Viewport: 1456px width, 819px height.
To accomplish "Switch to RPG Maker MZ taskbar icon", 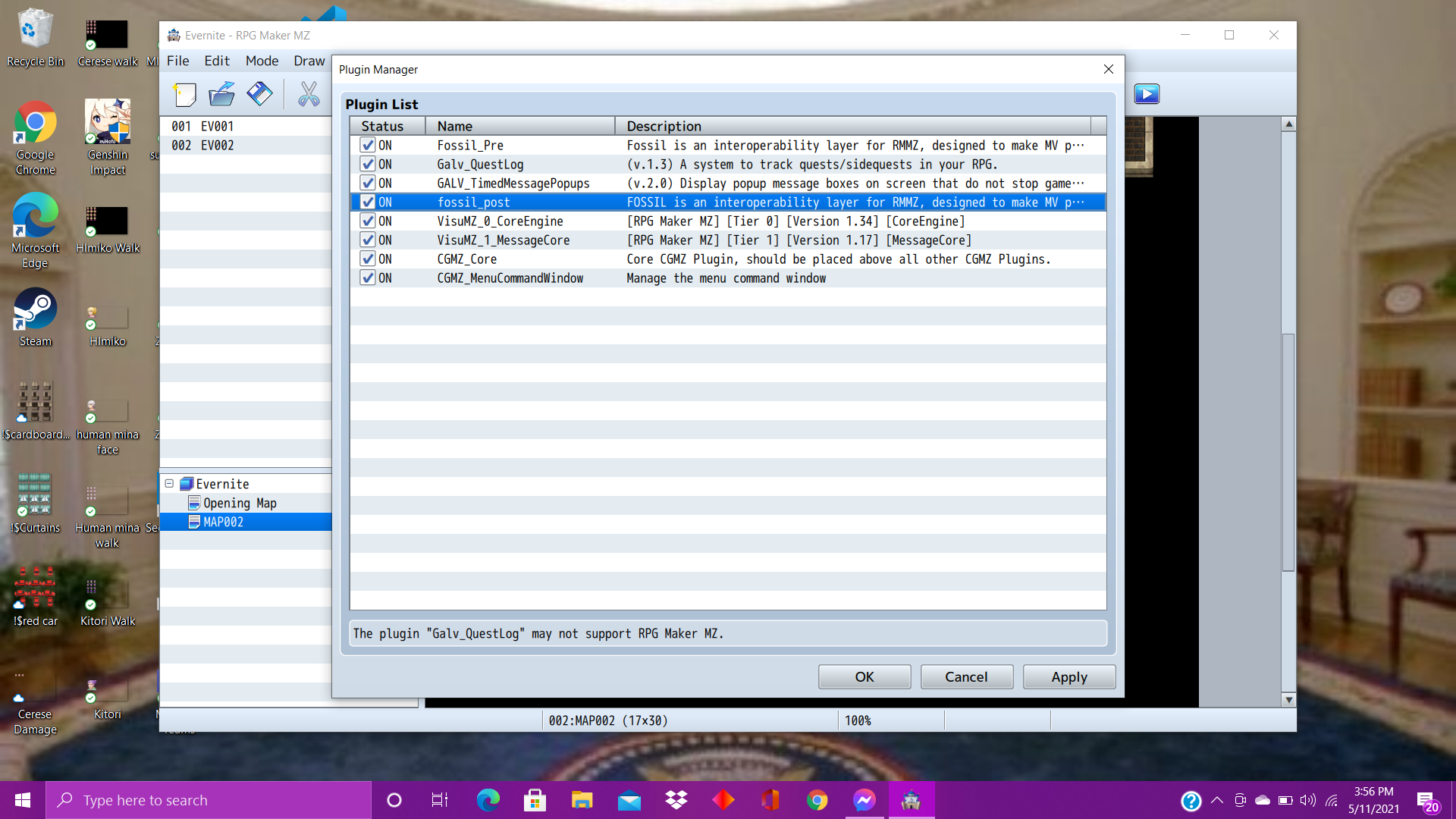I will 911,800.
